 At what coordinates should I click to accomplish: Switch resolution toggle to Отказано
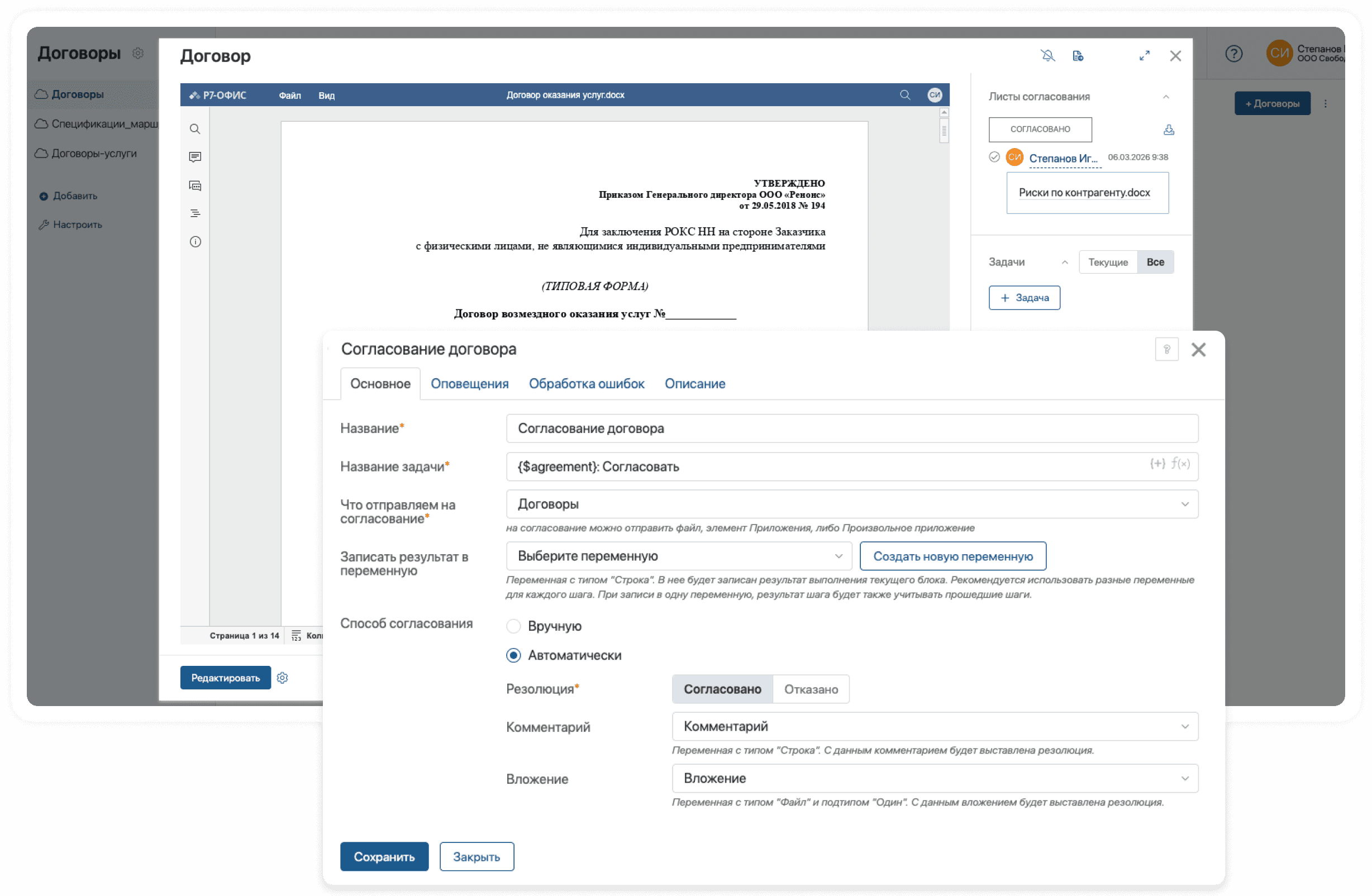[x=811, y=688]
